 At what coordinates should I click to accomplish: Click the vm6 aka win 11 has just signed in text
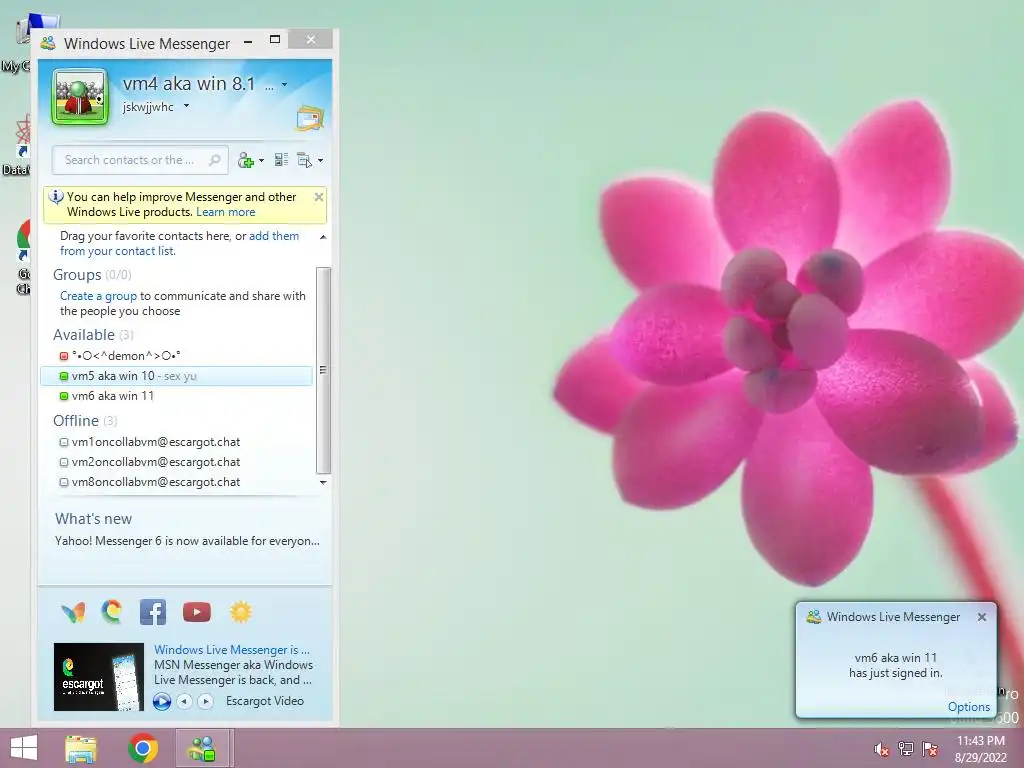895,665
